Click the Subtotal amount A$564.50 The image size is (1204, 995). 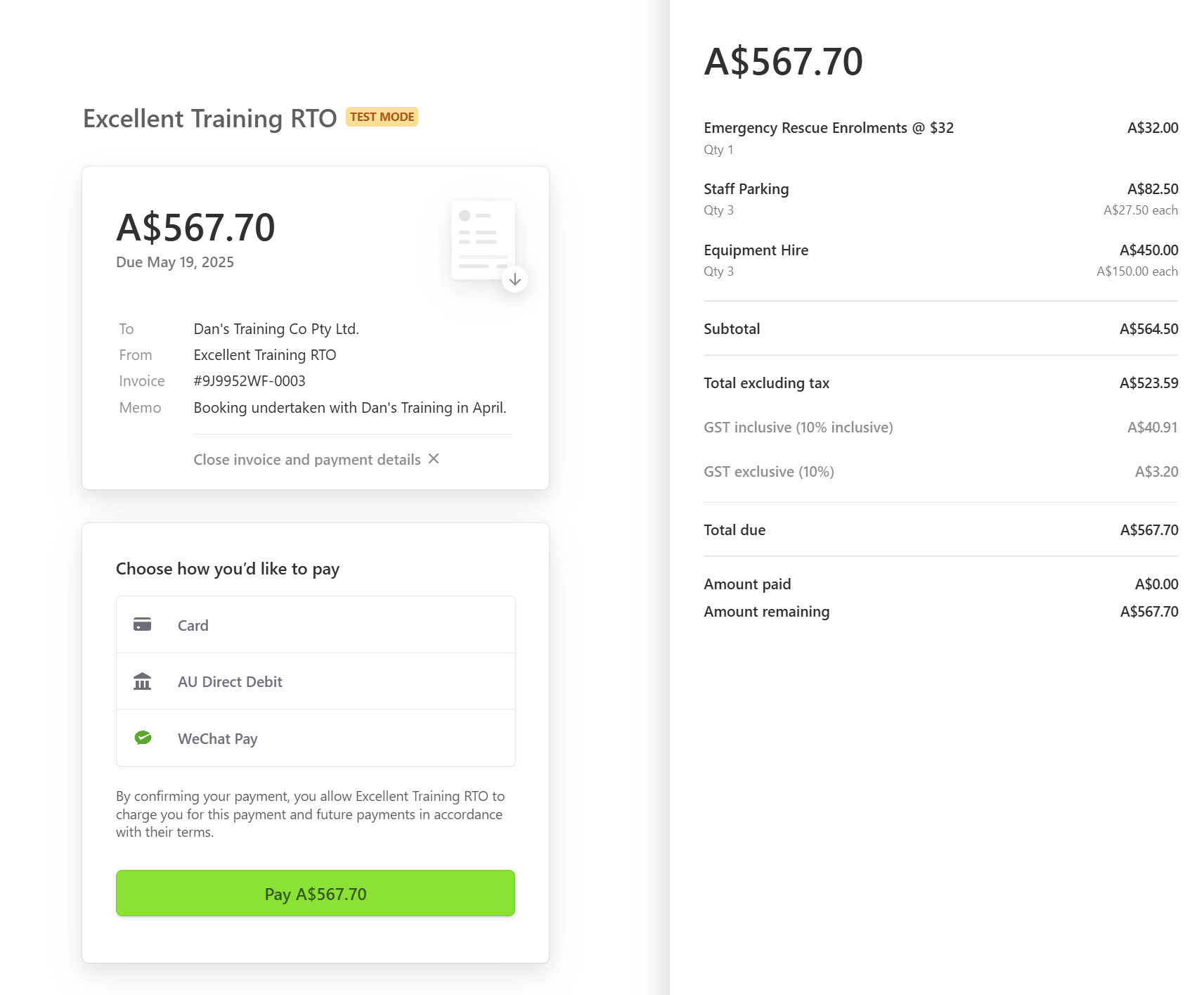tap(1149, 329)
